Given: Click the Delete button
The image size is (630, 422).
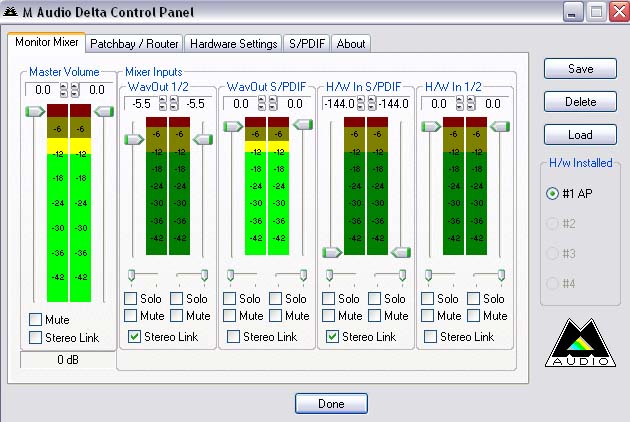Looking at the screenshot, I should 580,102.
